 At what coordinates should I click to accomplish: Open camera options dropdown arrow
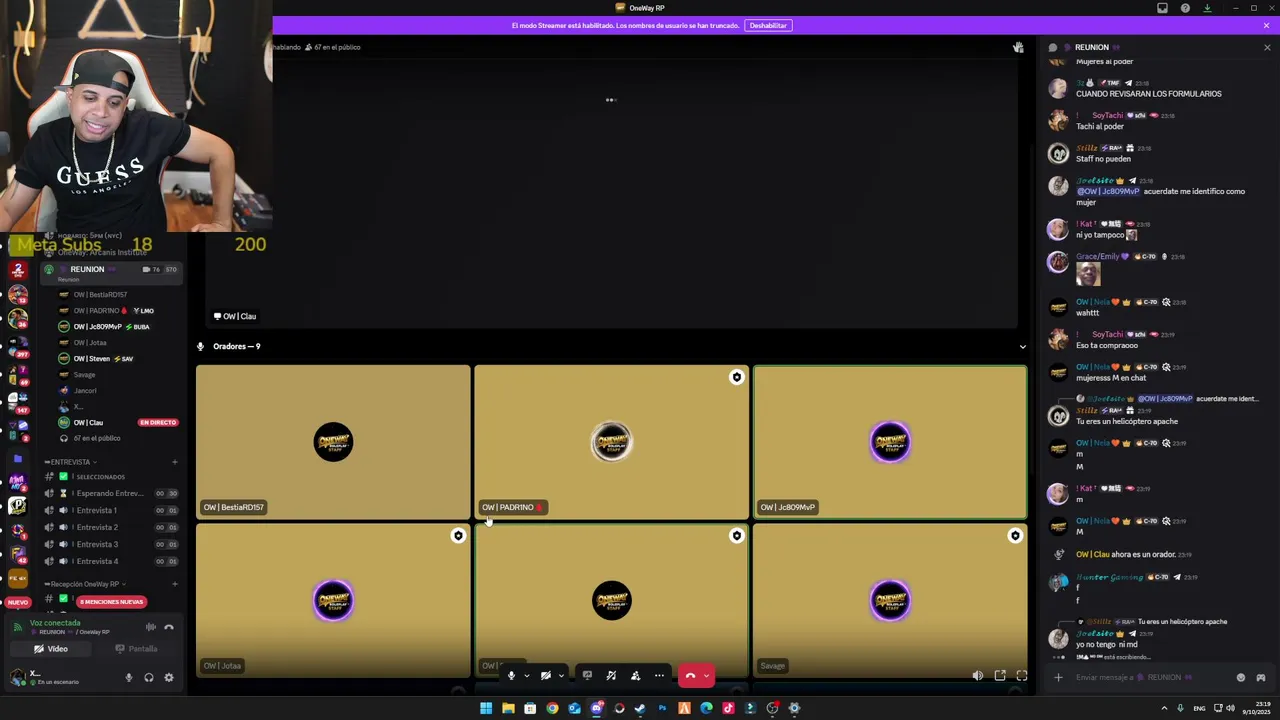click(x=560, y=676)
